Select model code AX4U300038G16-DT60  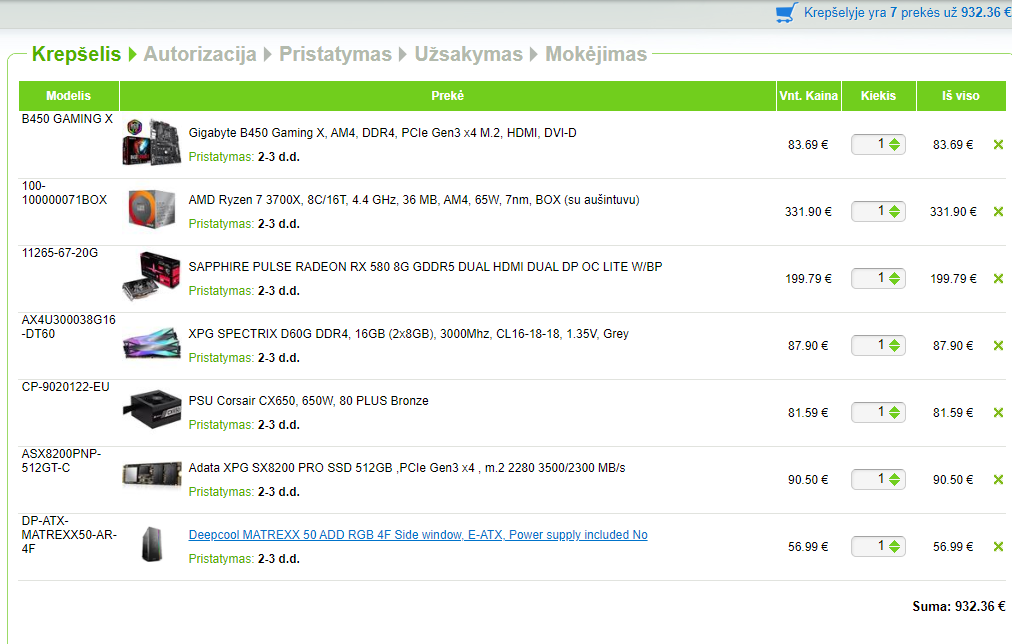[x=68, y=327]
